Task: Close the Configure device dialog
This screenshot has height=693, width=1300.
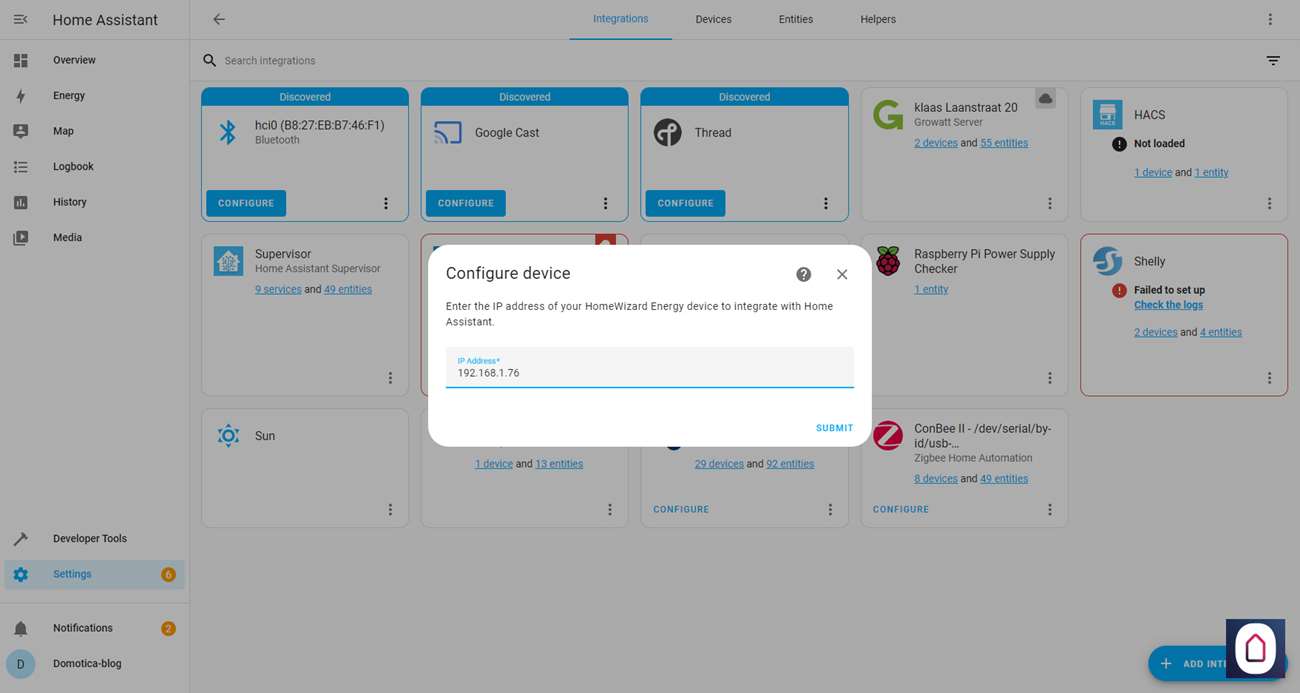Action: [842, 274]
